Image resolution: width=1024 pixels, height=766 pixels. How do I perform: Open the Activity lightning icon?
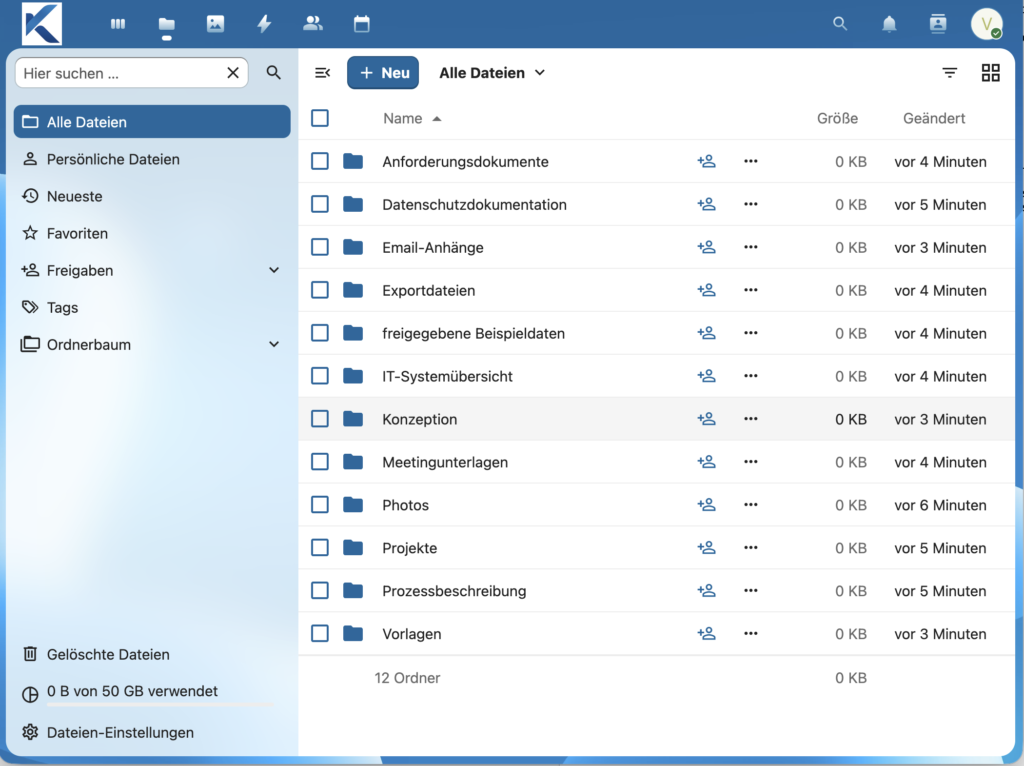[x=264, y=24]
